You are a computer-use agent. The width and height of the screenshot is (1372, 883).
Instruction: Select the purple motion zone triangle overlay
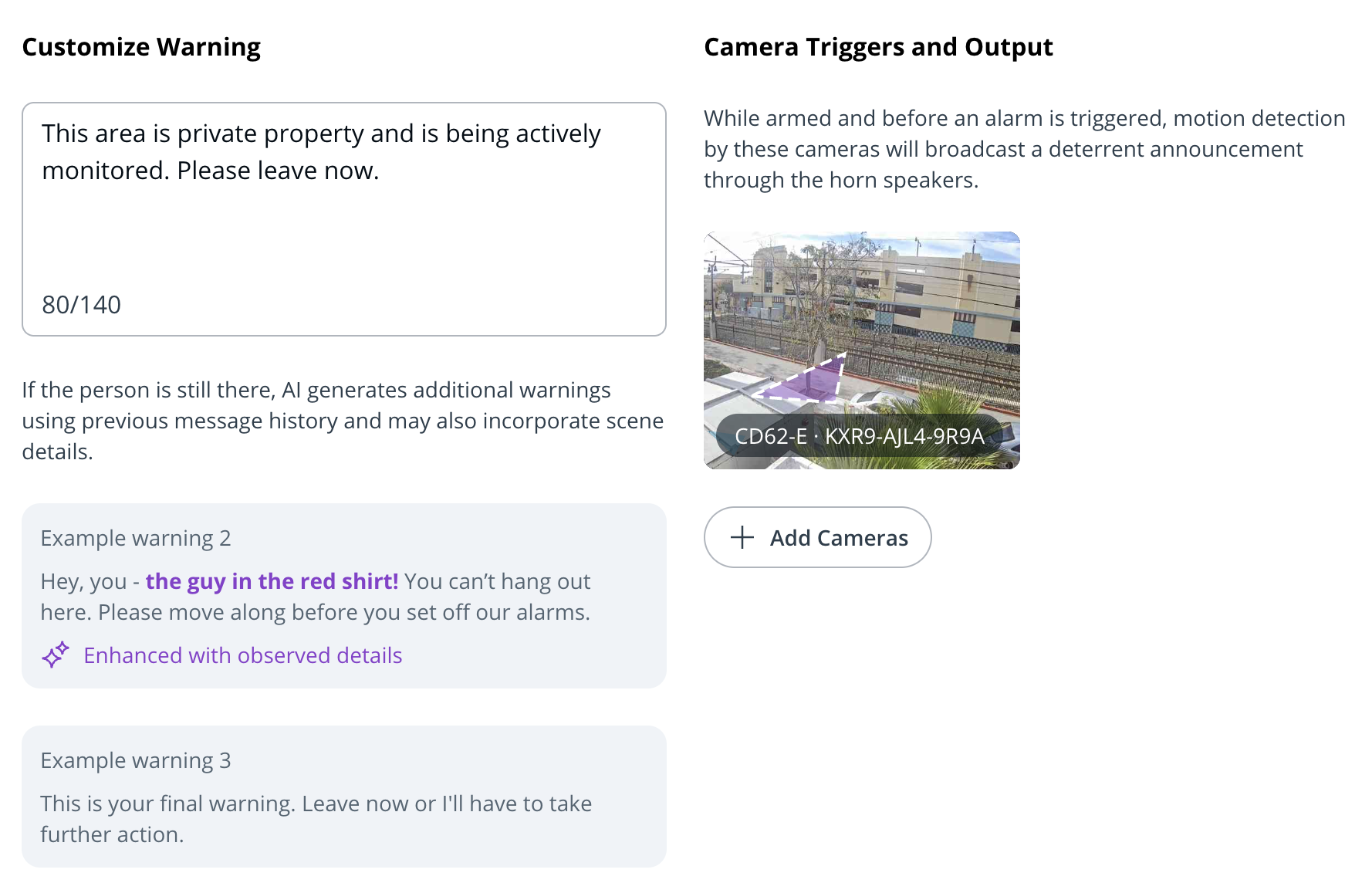click(809, 381)
